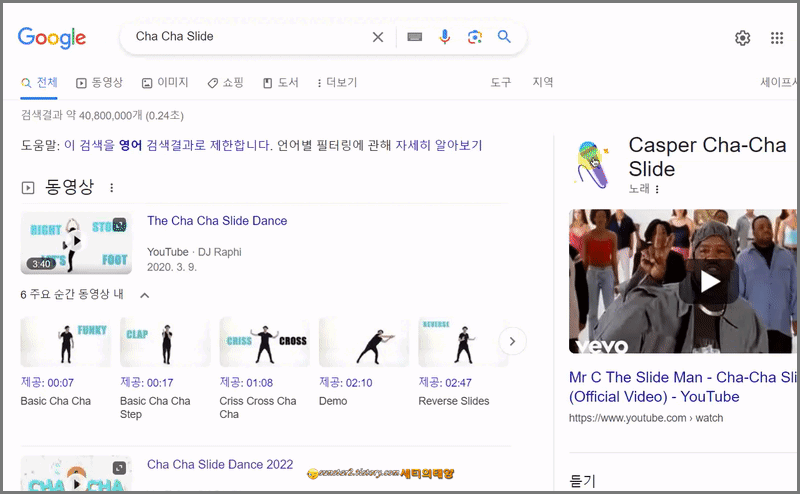Click the Criss Cross Cha Cha caption
This screenshot has width=800, height=494.
click(258, 408)
